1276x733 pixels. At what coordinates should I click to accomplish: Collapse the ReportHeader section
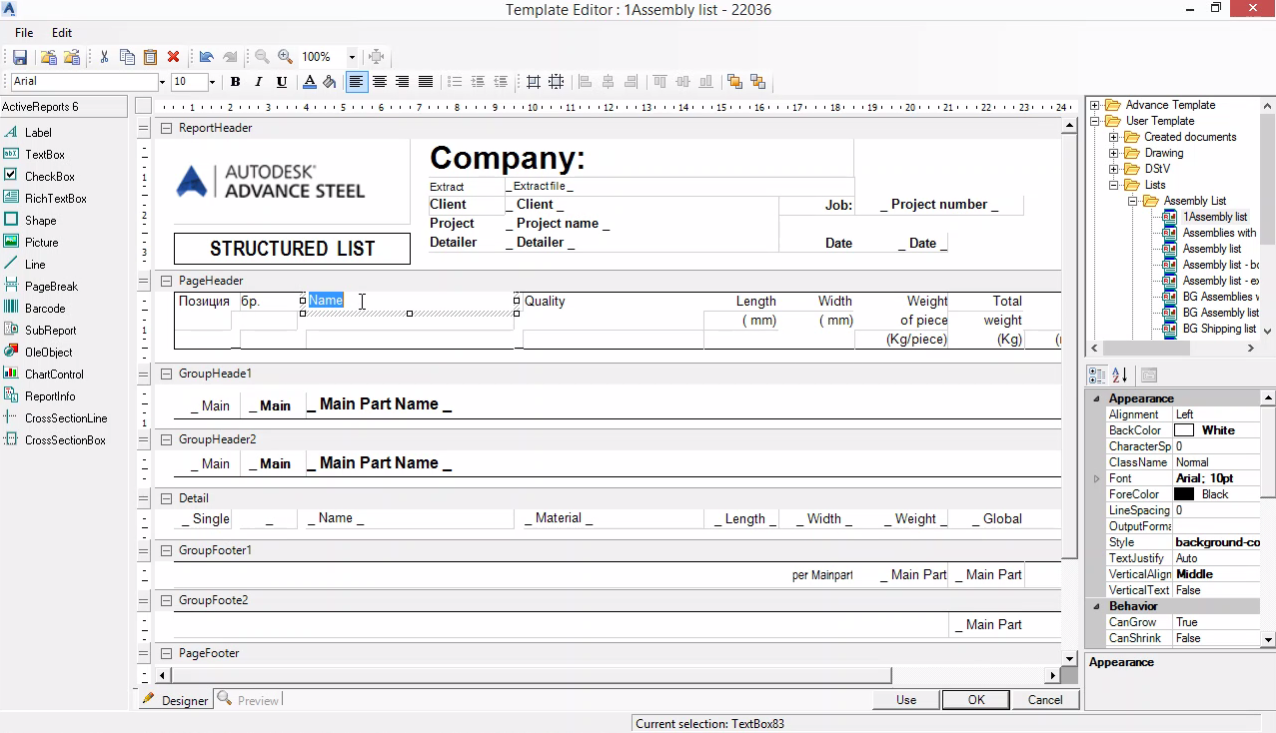click(166, 128)
